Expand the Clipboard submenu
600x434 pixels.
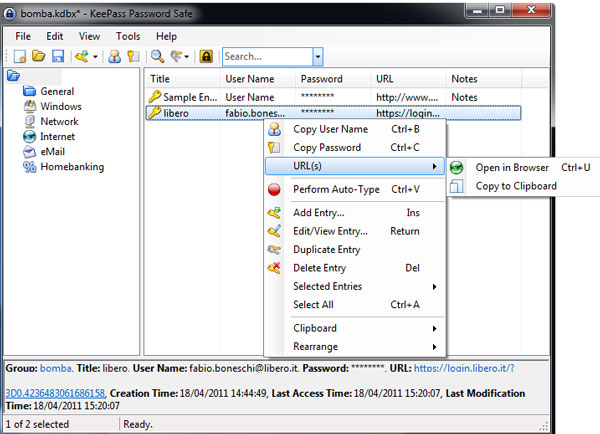click(355, 328)
